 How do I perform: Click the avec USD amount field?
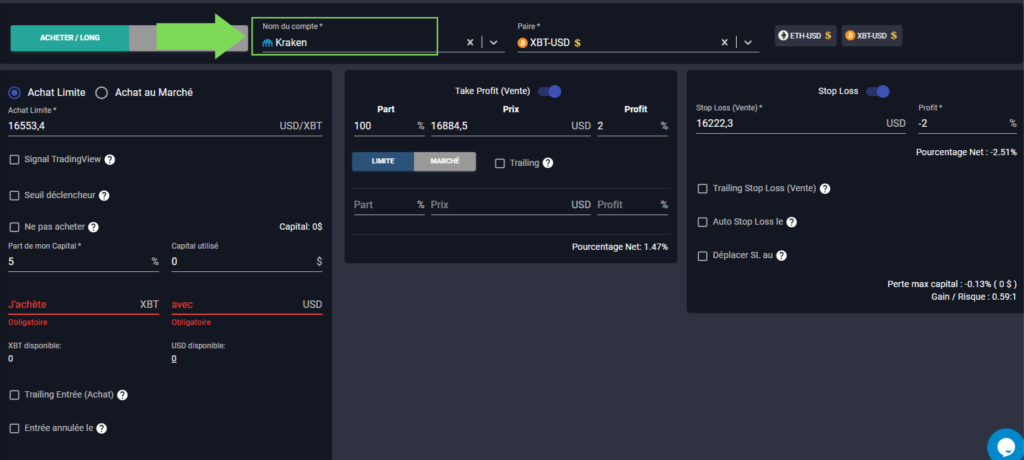(247, 305)
